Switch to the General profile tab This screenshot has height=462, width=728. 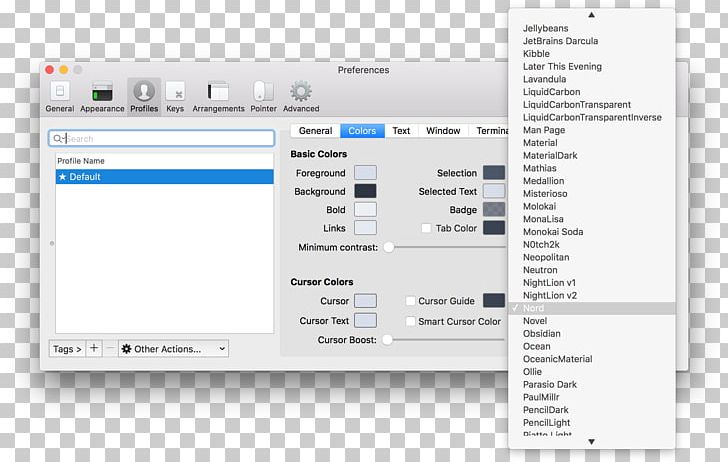(315, 131)
